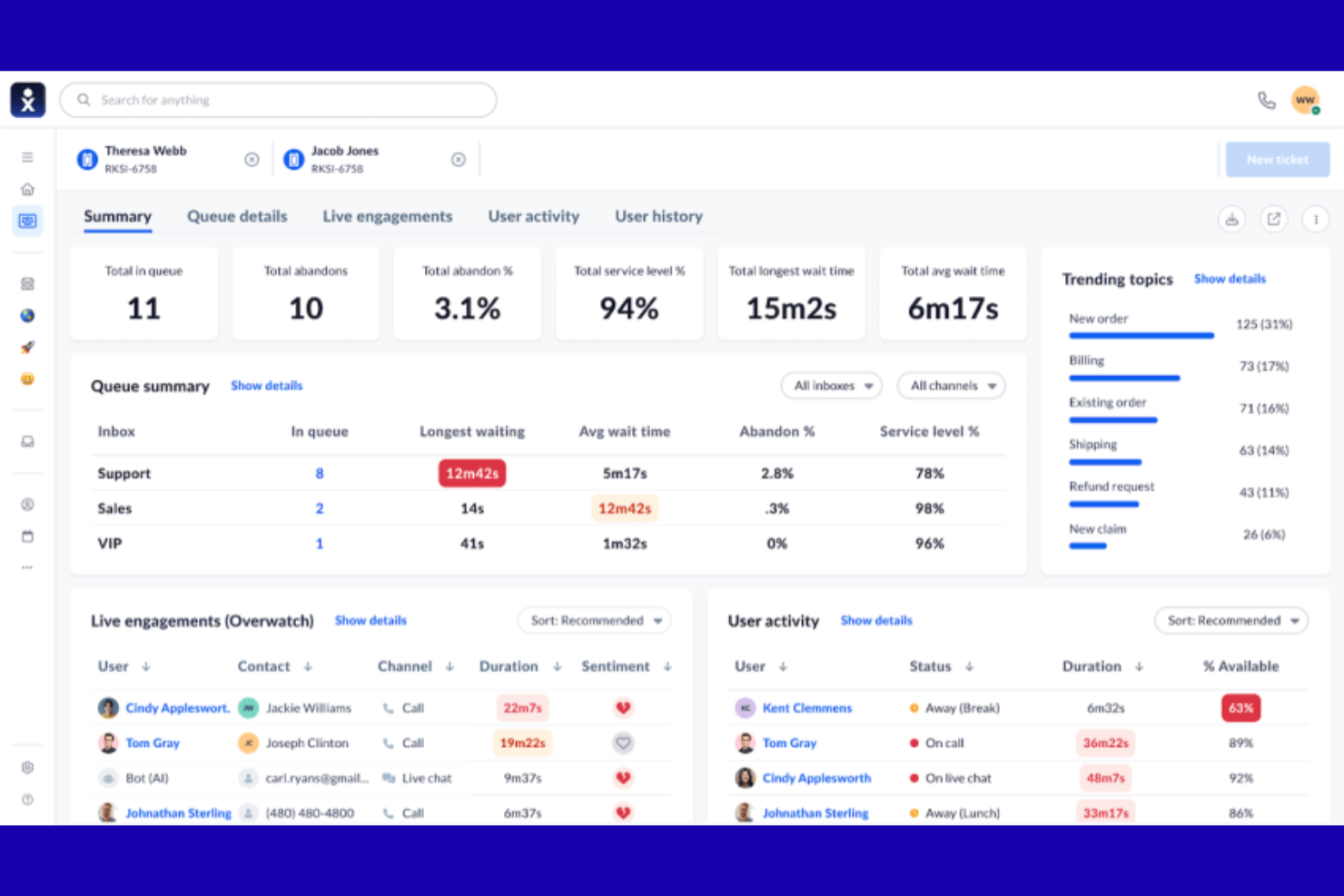The height and width of the screenshot is (896, 1344).
Task: Switch to the Queue details tab
Action: [237, 216]
